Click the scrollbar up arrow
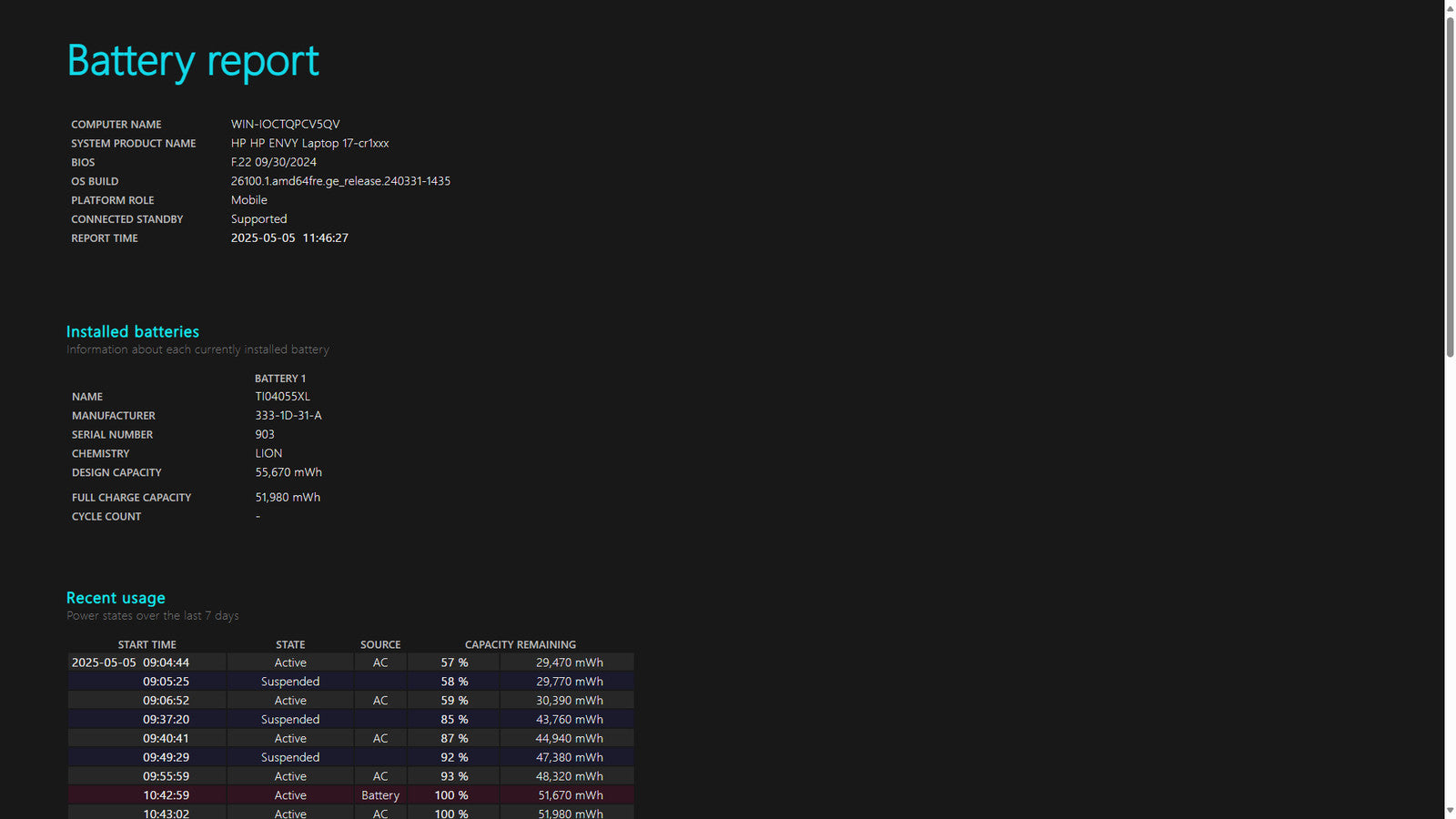This screenshot has height=819, width=1456. [x=1450, y=7]
